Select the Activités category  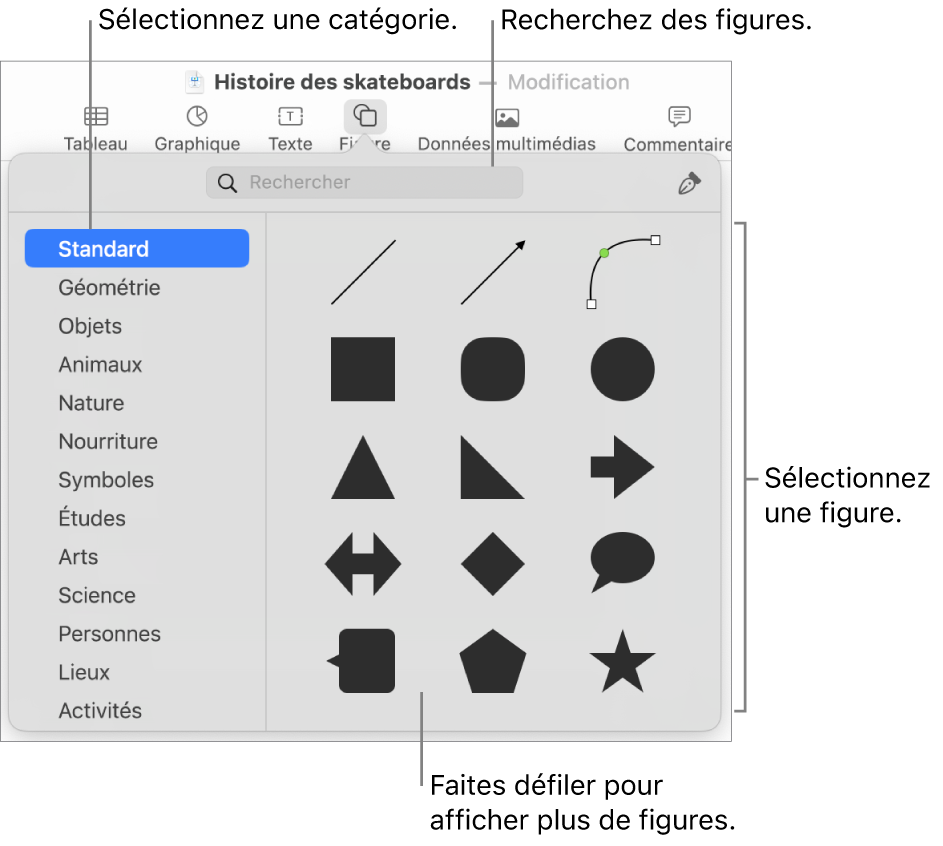tap(100, 711)
